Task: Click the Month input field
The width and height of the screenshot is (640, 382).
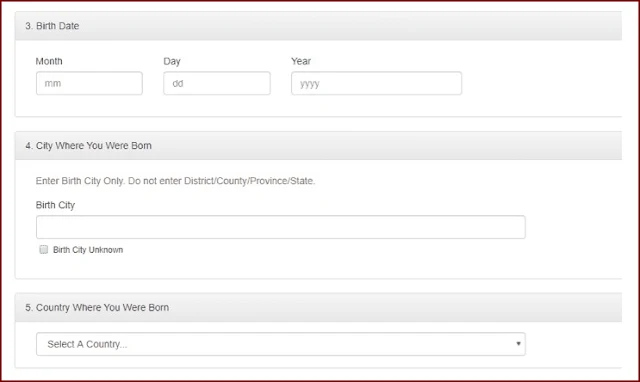Action: [89, 83]
